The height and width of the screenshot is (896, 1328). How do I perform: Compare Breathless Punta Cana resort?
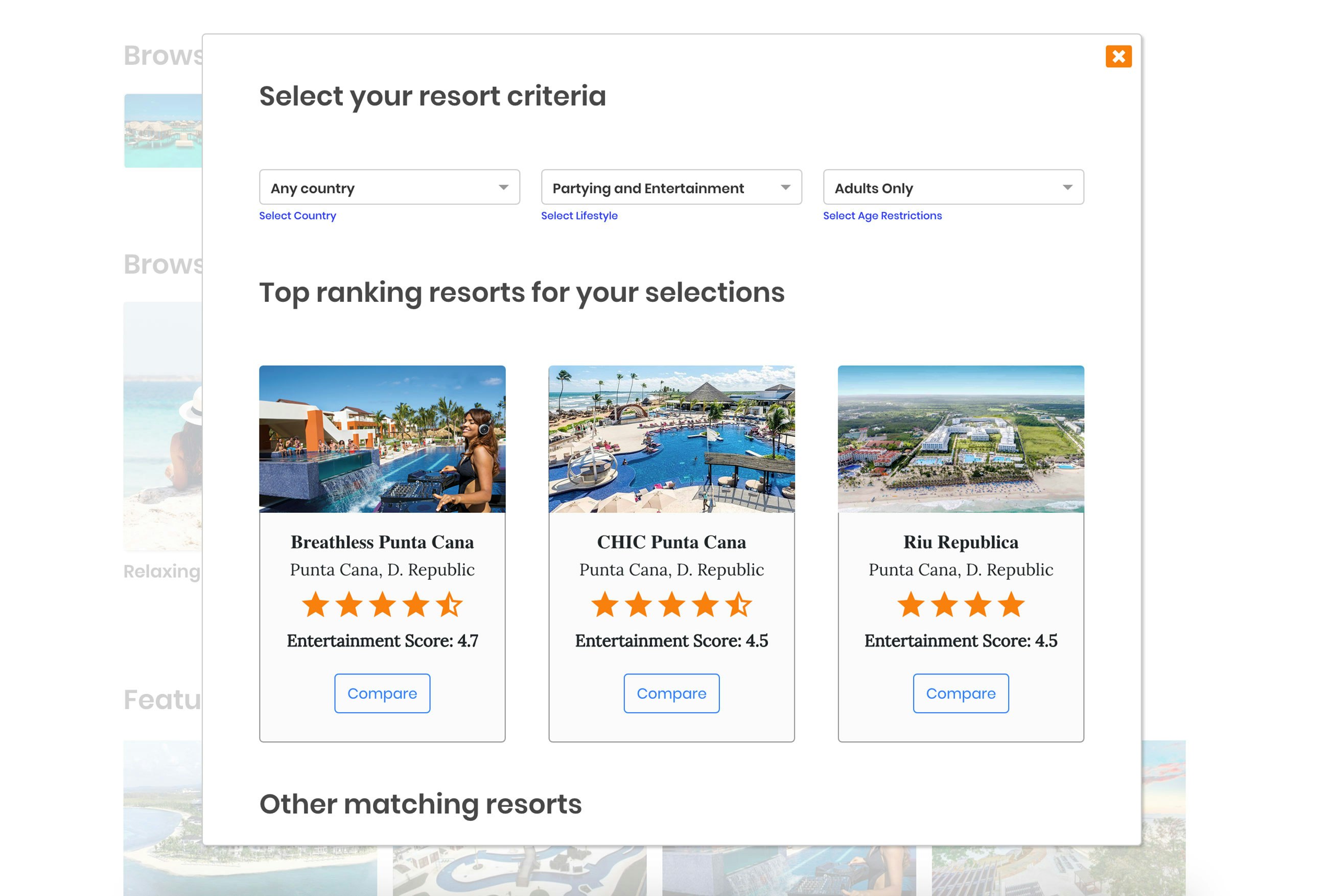coord(382,693)
